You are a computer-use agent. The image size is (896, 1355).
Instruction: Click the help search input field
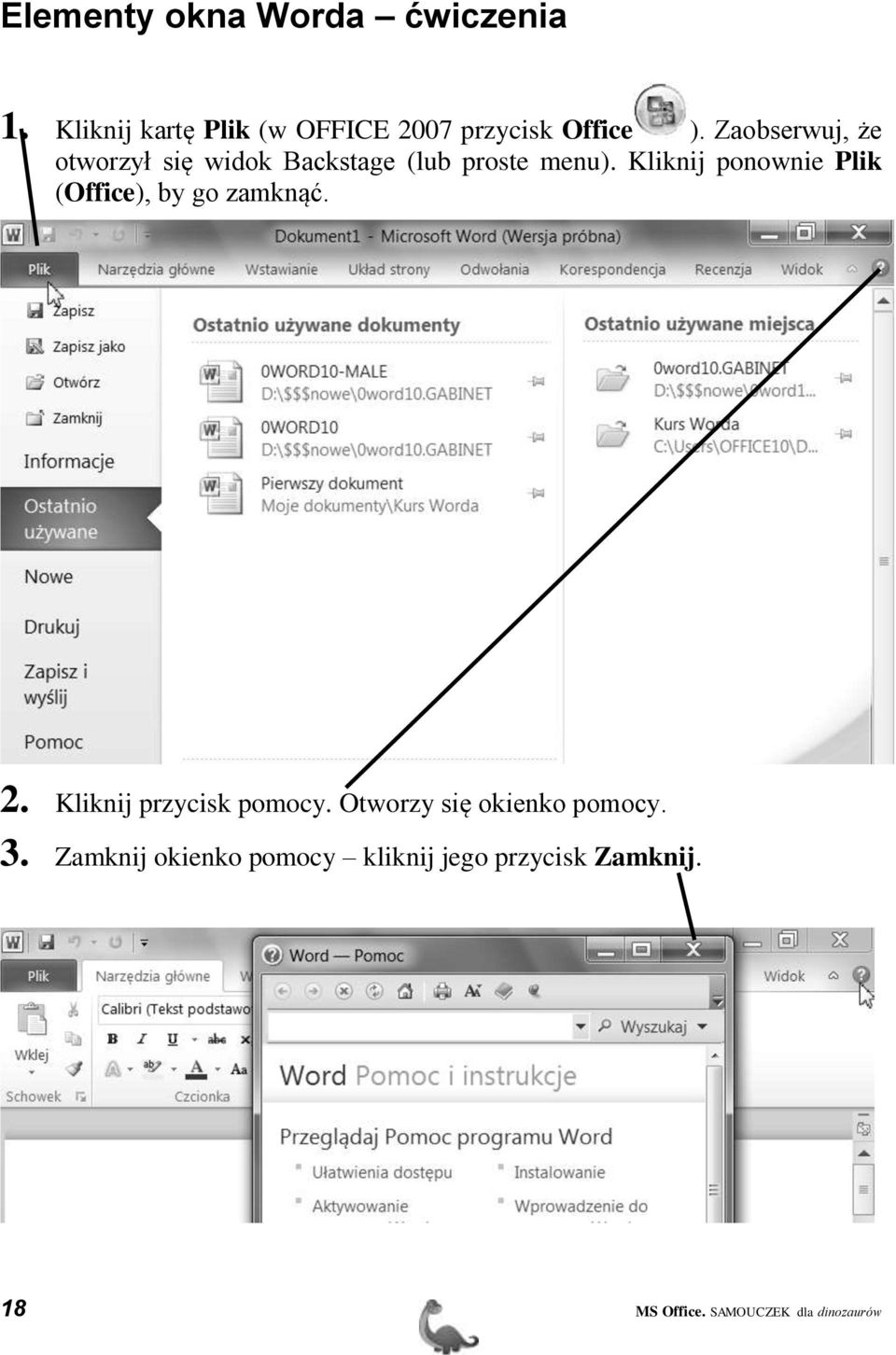pyautogui.click(x=420, y=1027)
